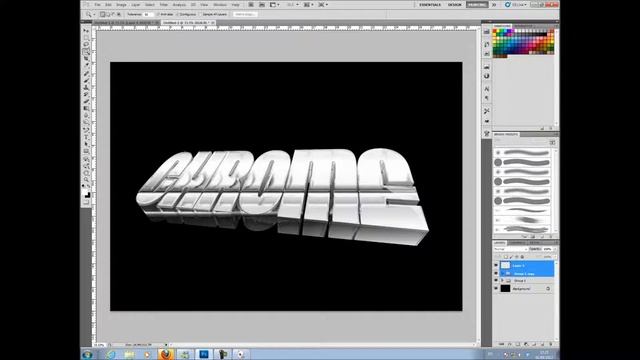This screenshot has height=360, width=640.
Task: Click the Mini Bridge icon in application bar
Action: (x=262, y=4)
